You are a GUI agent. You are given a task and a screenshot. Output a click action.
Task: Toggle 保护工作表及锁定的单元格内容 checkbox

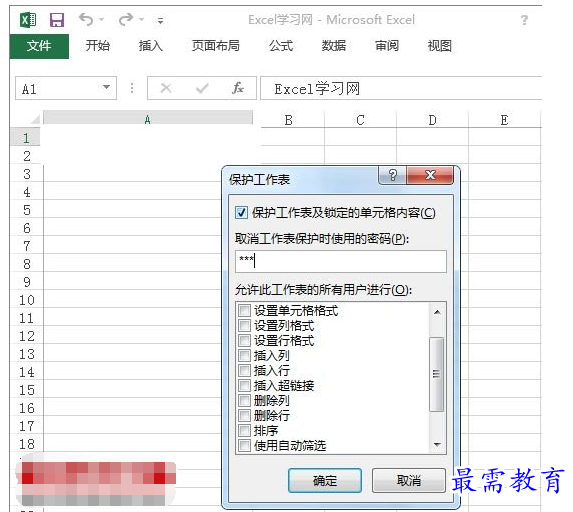pyautogui.click(x=241, y=213)
